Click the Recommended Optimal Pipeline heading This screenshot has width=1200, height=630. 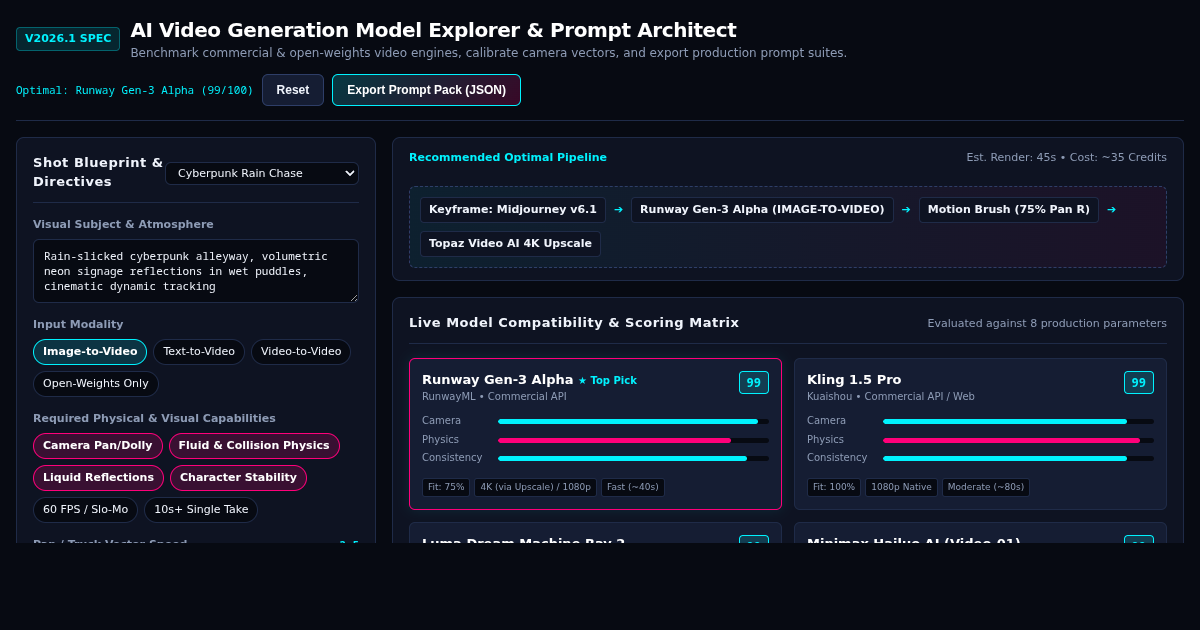(508, 158)
